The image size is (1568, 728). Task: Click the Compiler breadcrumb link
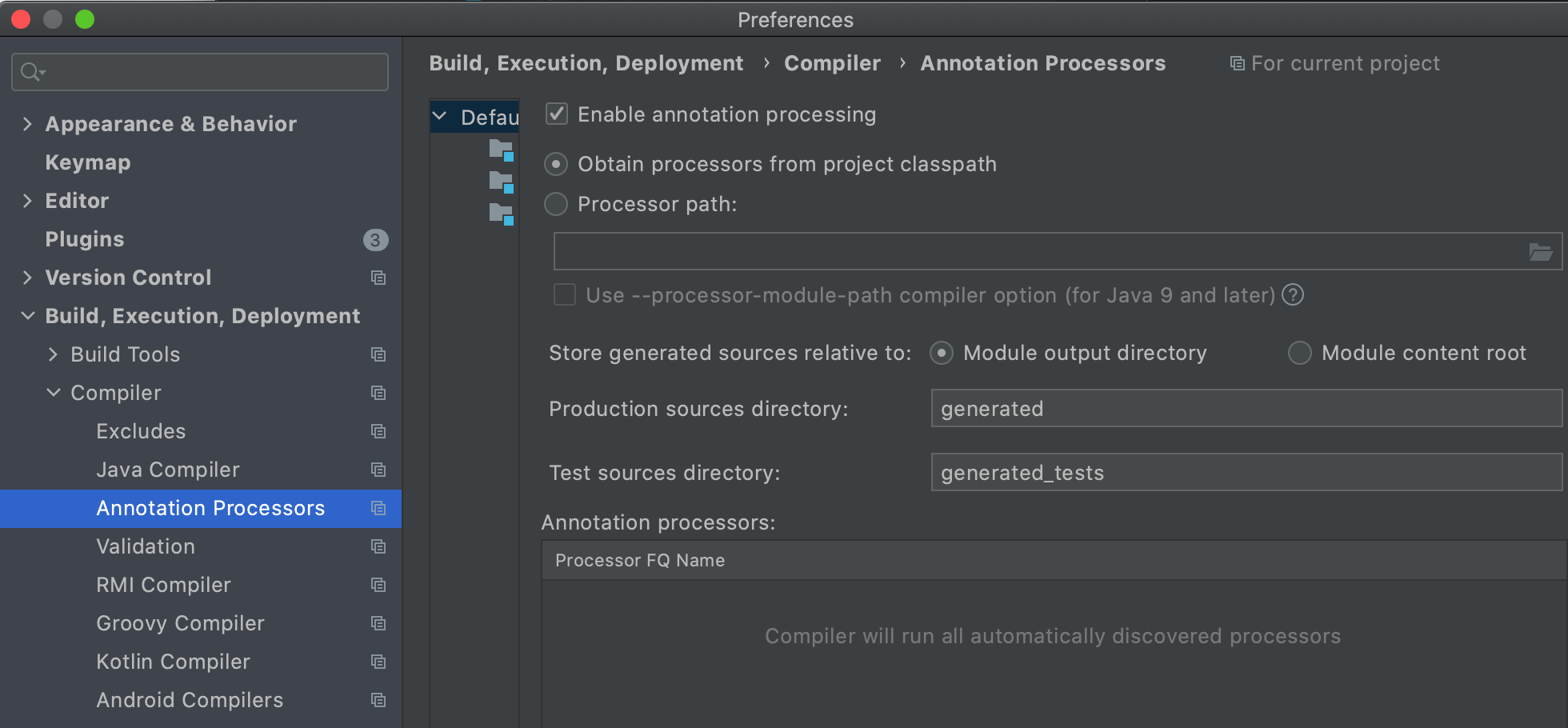(832, 63)
